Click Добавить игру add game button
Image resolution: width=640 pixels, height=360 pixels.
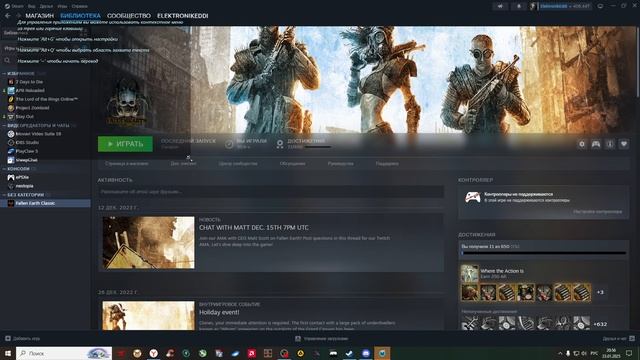coord(22,338)
